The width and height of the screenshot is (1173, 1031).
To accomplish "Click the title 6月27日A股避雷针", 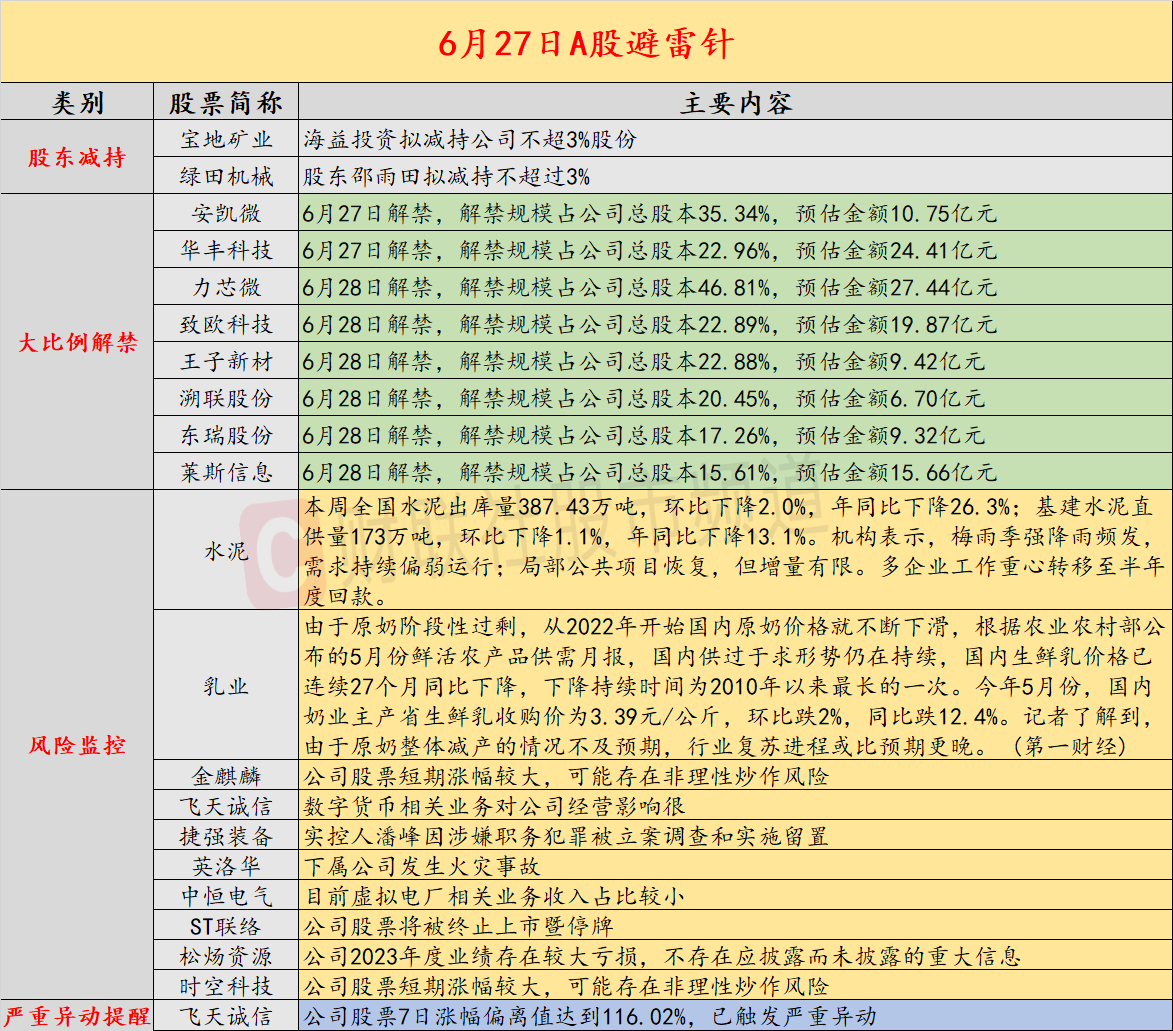I will 586,43.
